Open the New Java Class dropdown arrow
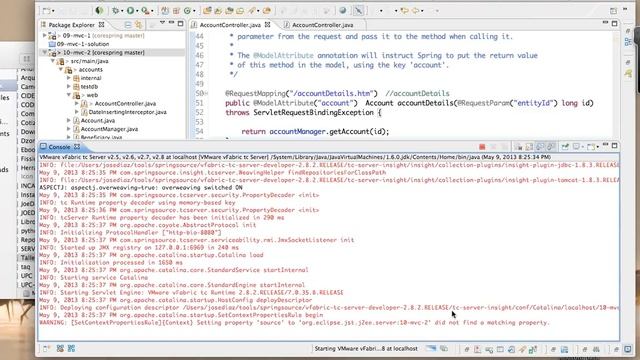 pyautogui.click(x=194, y=11)
